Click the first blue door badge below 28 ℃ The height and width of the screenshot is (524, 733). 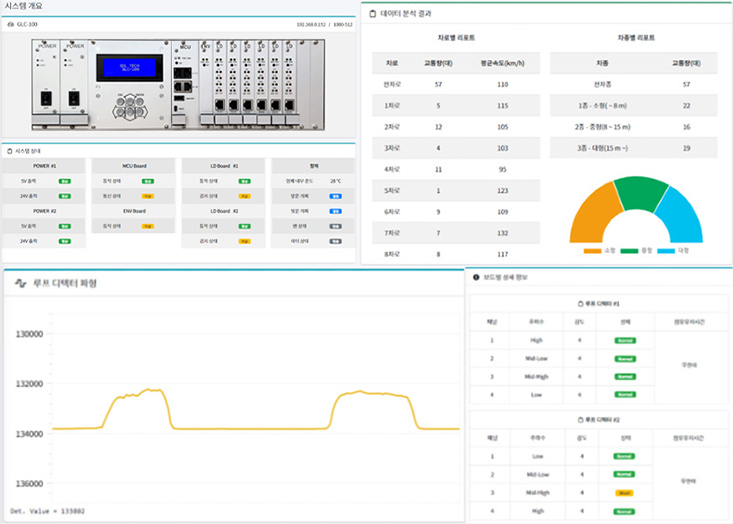[x=336, y=196]
